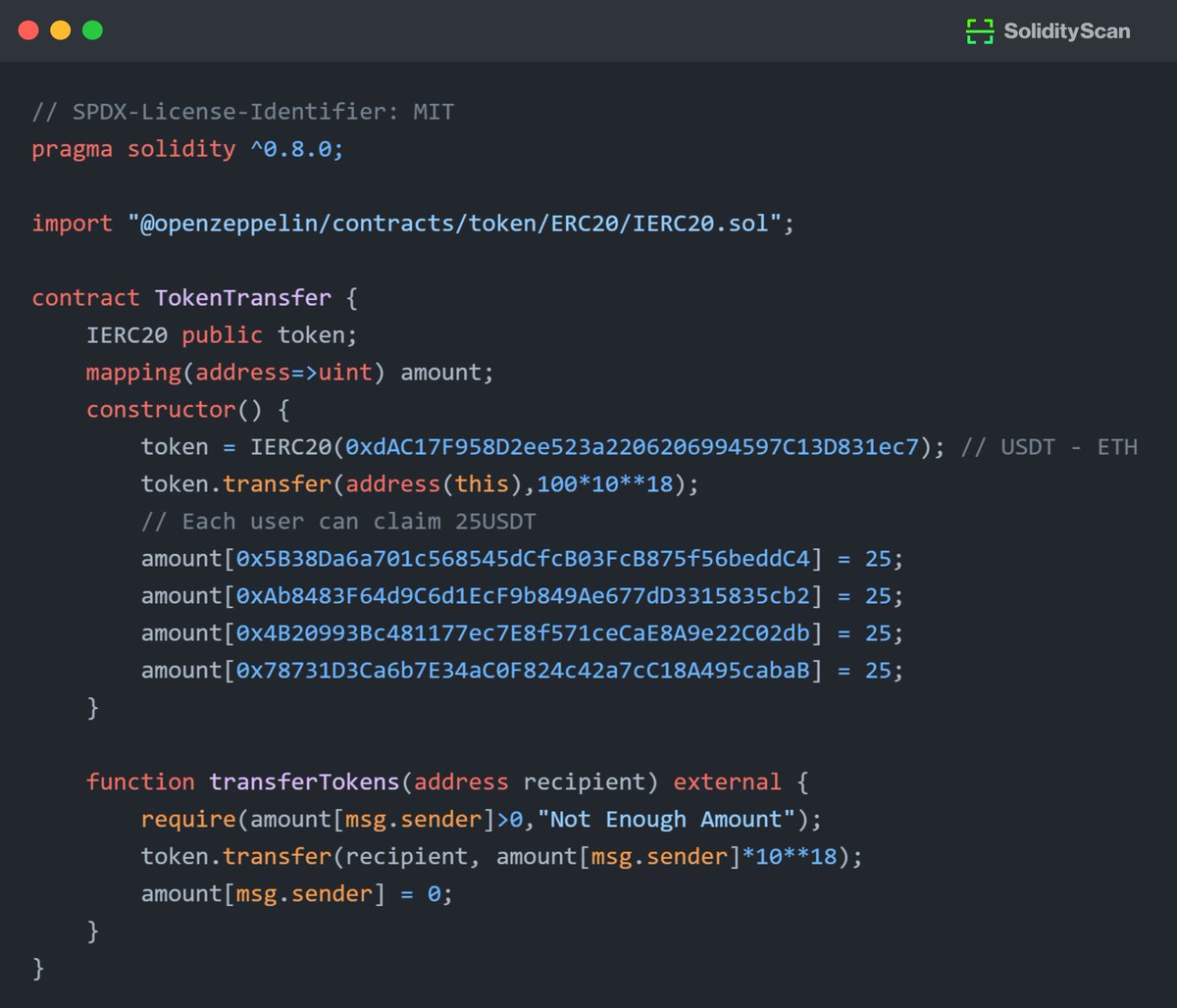This screenshot has height=1008, width=1177.
Task: Select the constructor keyword
Action: [160, 409]
